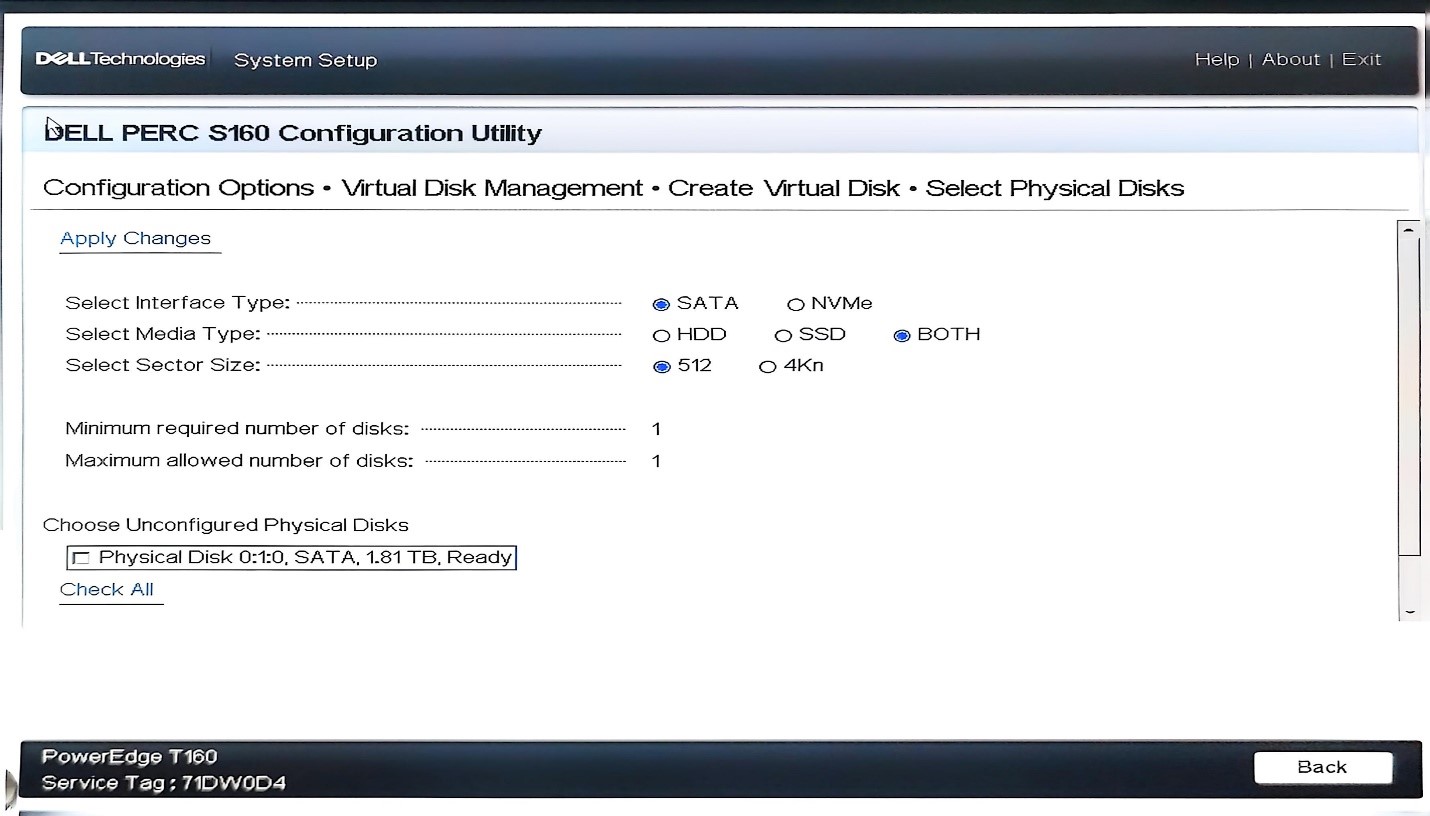1430x816 pixels.
Task: Click 'Maximum allowed number of disks:' text
Action: tap(239, 460)
